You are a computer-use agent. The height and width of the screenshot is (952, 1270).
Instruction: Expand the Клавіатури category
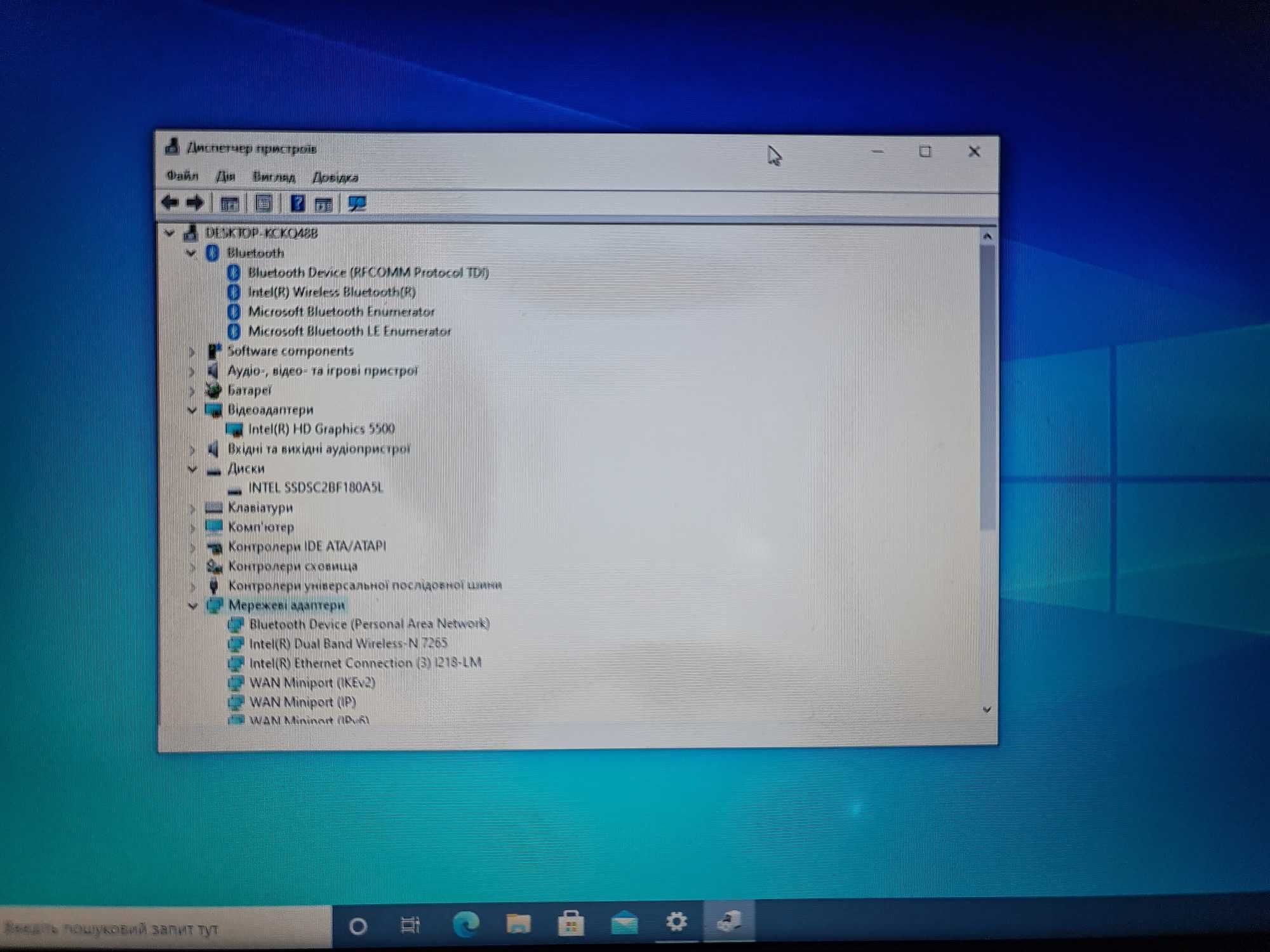(192, 508)
